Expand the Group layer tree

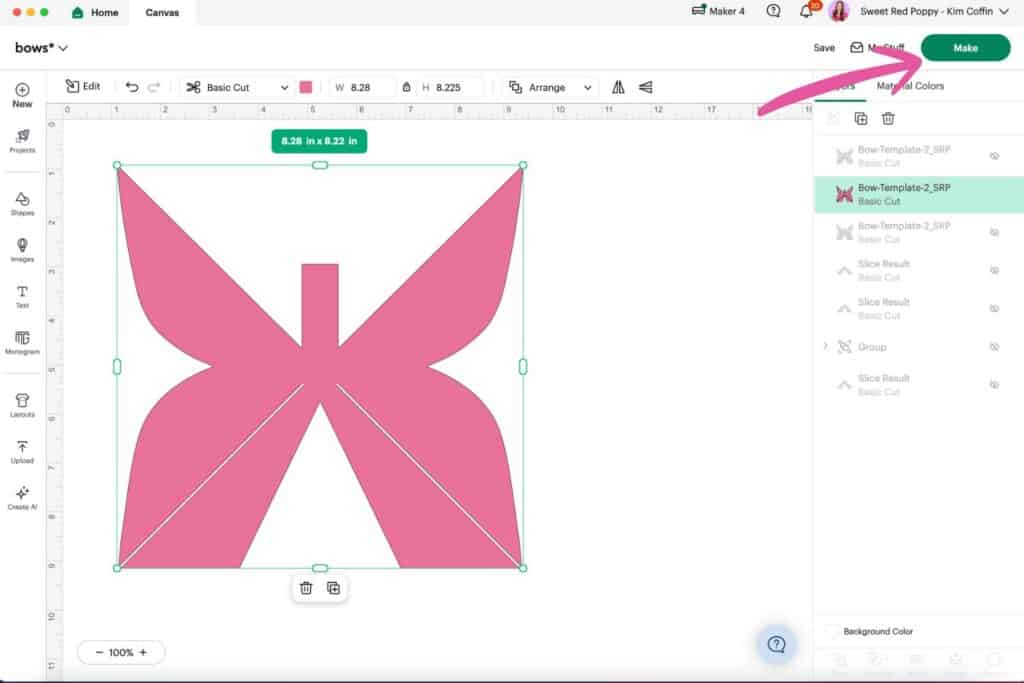[x=825, y=346]
